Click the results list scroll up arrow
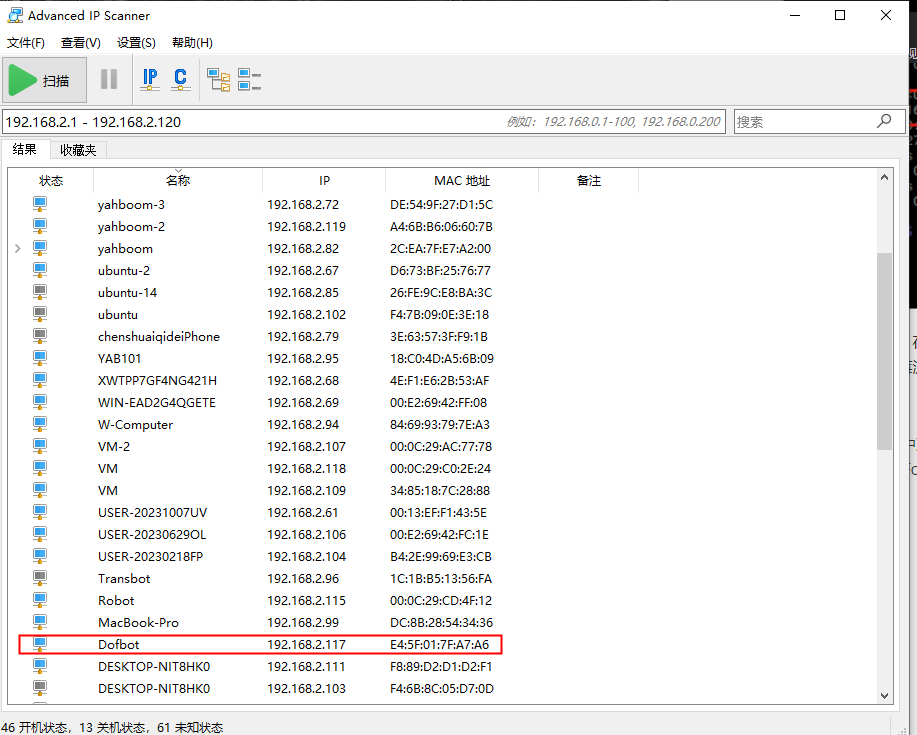 [x=884, y=177]
